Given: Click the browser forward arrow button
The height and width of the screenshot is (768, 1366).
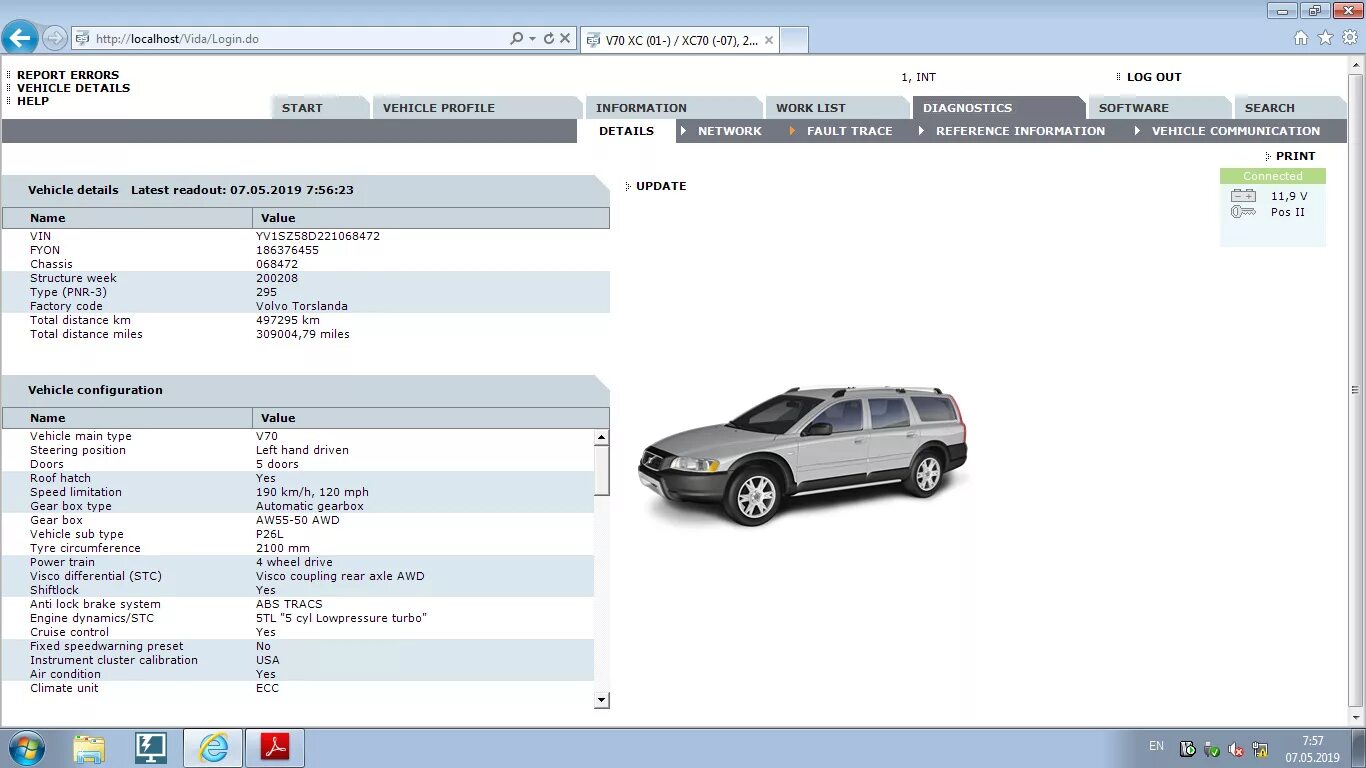Looking at the screenshot, I should click(x=55, y=38).
